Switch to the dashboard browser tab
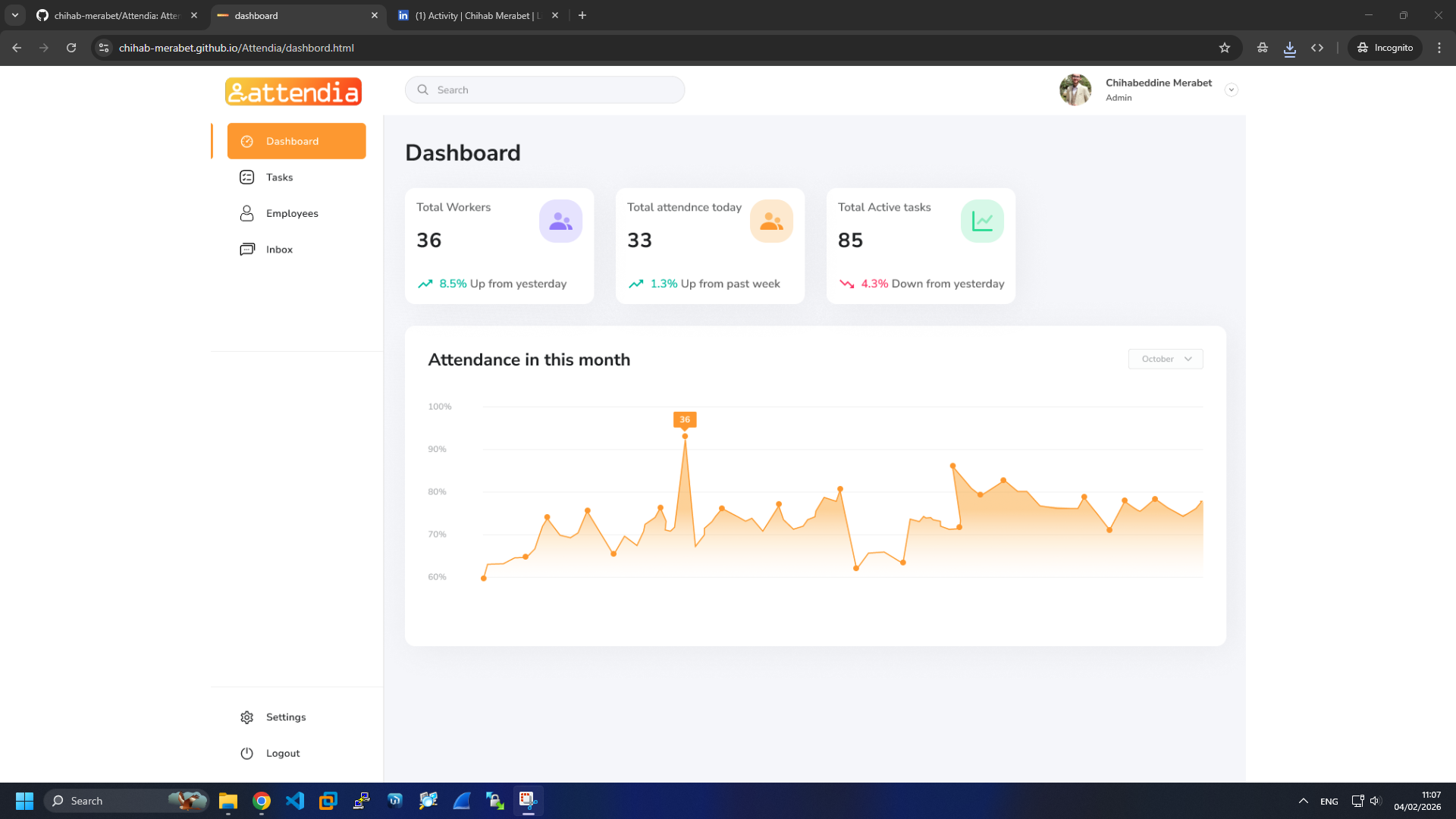The height and width of the screenshot is (819, 1456). 258,15
